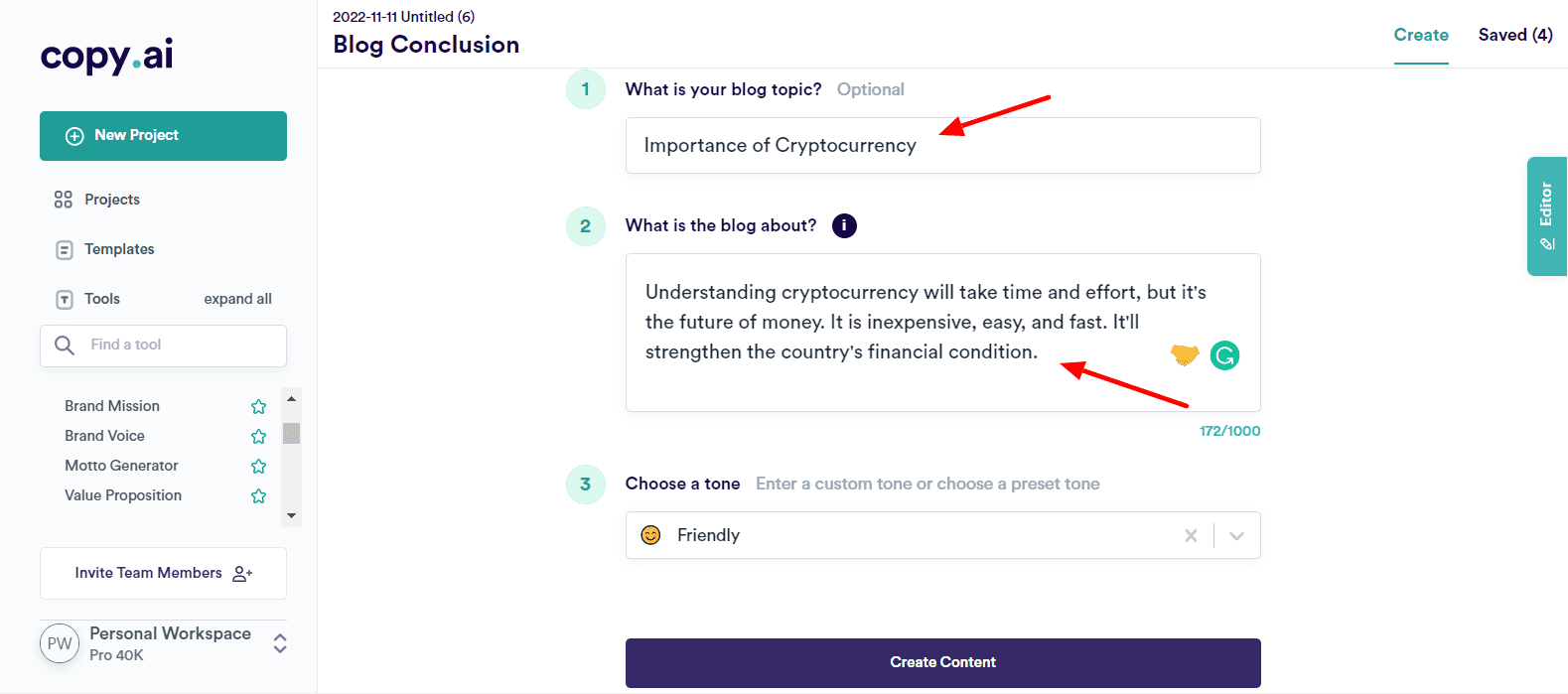1568x694 pixels.
Task: Click the PW workspace avatar
Action: (x=60, y=643)
